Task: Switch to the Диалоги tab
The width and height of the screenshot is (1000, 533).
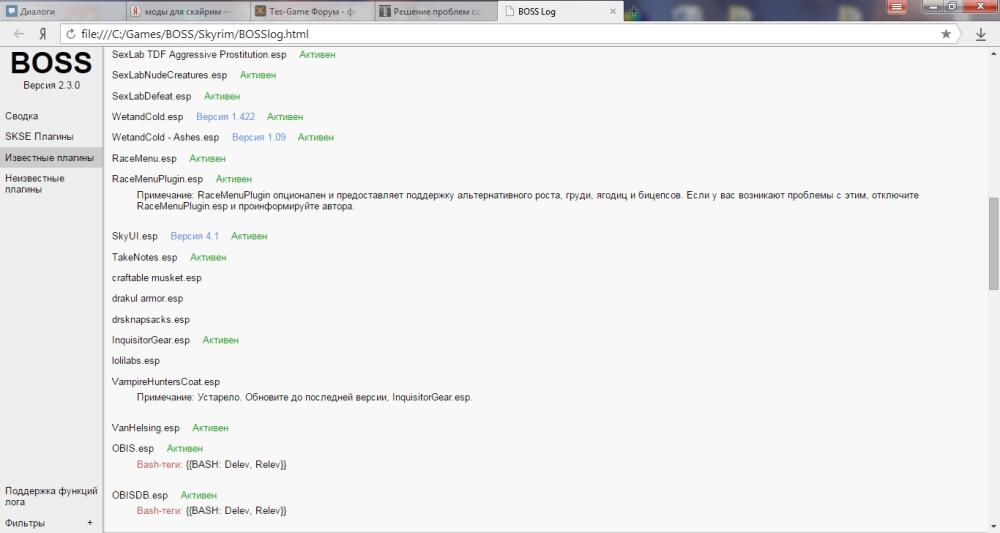Action: coord(62,11)
